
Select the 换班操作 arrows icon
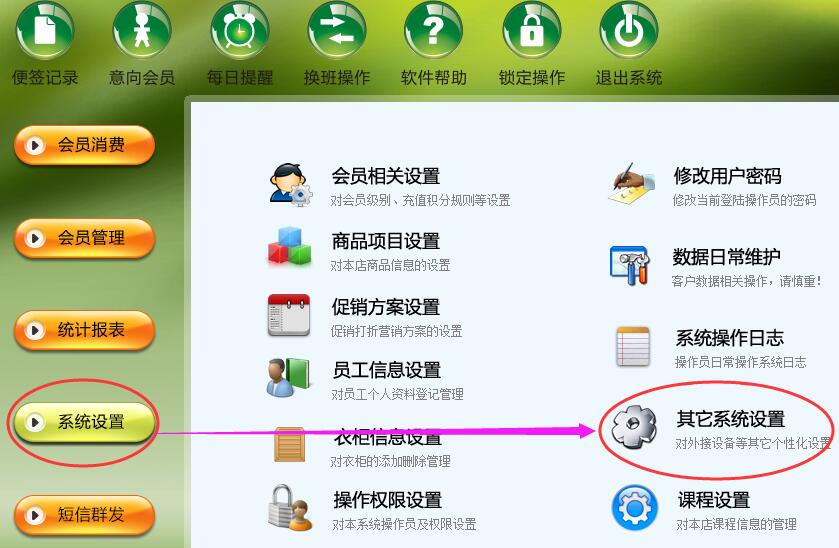(337, 28)
